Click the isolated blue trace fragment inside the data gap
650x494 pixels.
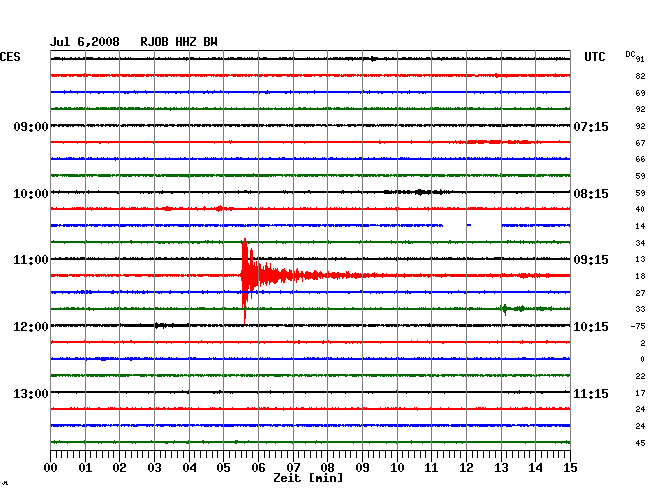click(x=469, y=225)
